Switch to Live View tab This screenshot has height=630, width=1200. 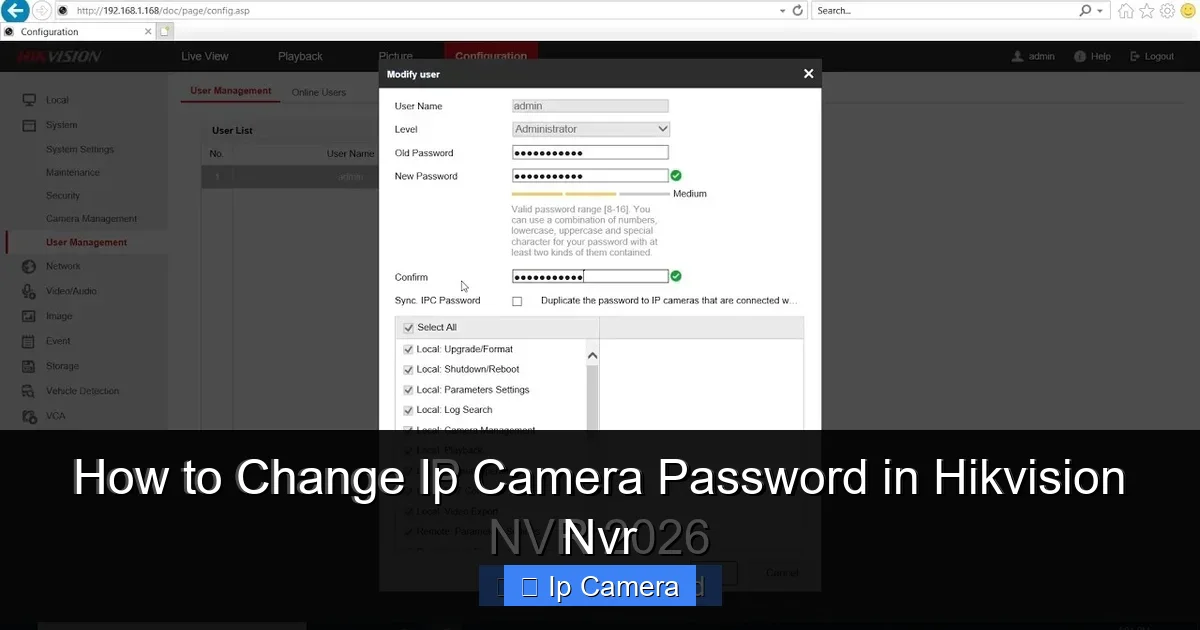tap(204, 56)
